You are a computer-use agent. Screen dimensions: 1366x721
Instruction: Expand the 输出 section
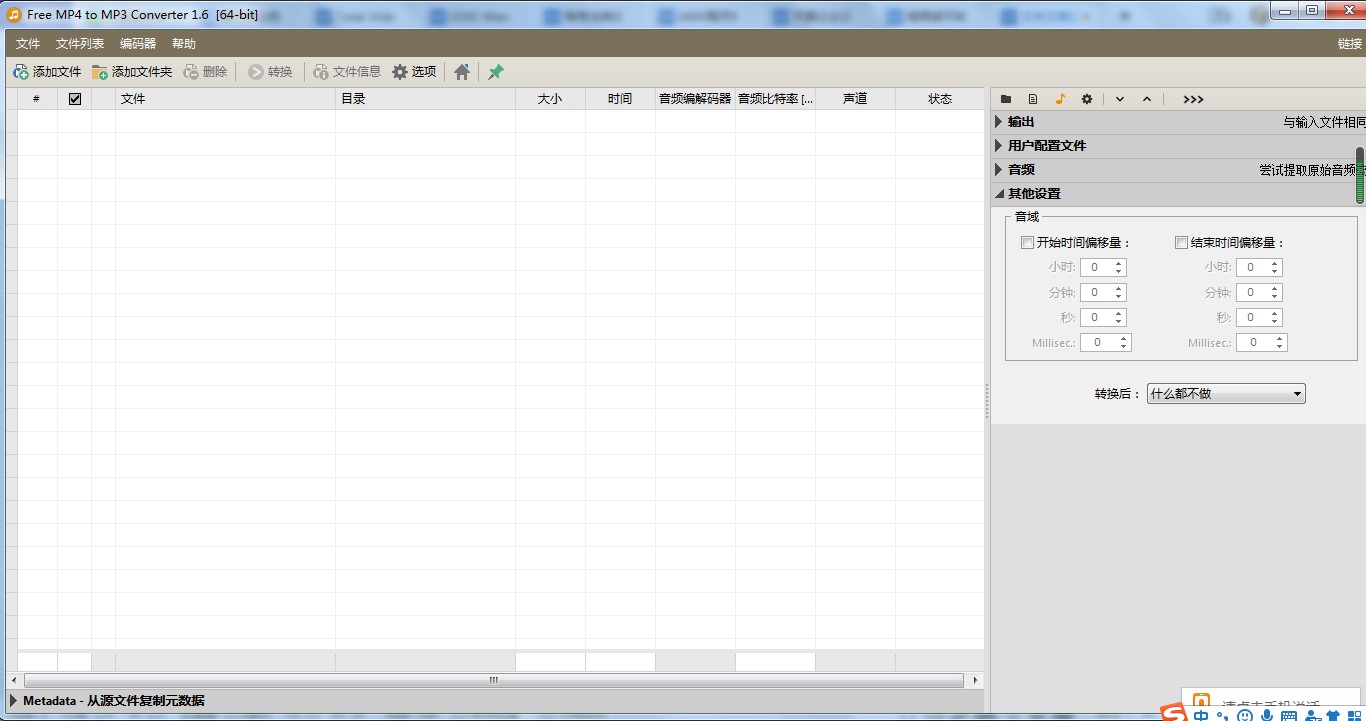pyautogui.click(x=999, y=122)
